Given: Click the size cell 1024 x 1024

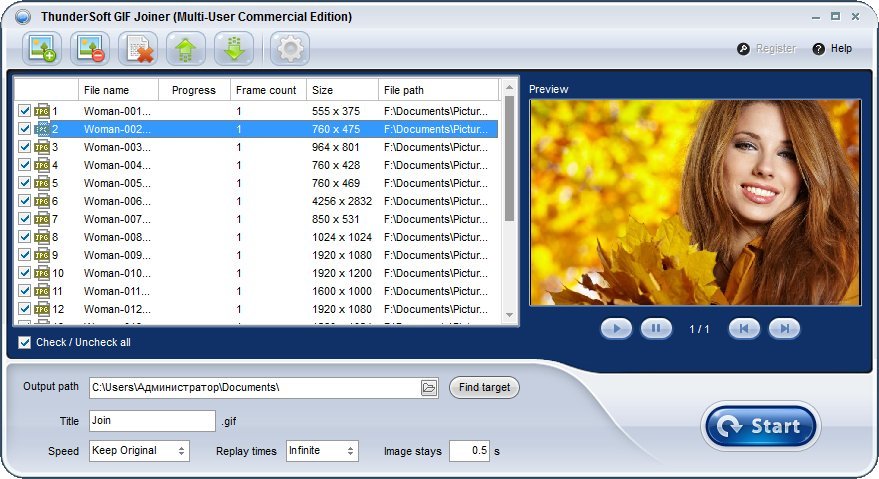Looking at the screenshot, I should (342, 237).
